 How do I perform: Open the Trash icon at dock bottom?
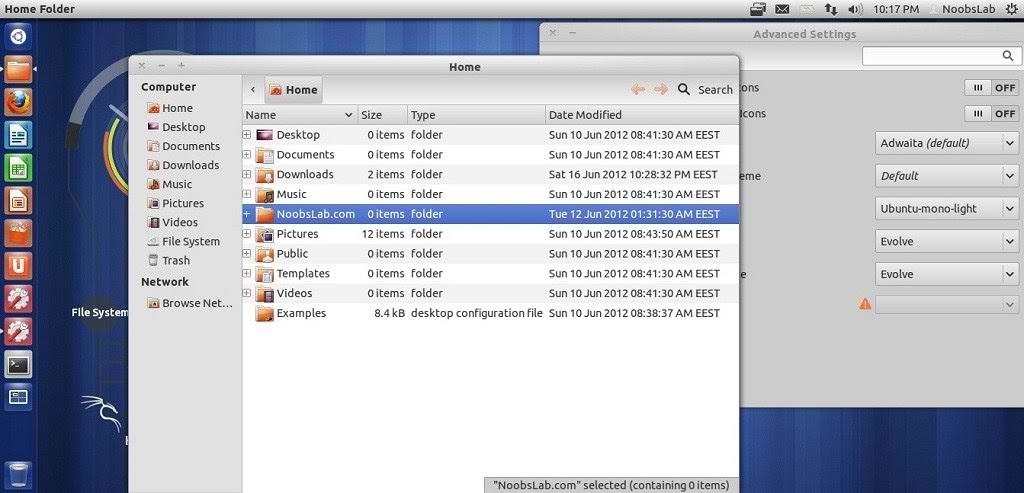point(18,475)
